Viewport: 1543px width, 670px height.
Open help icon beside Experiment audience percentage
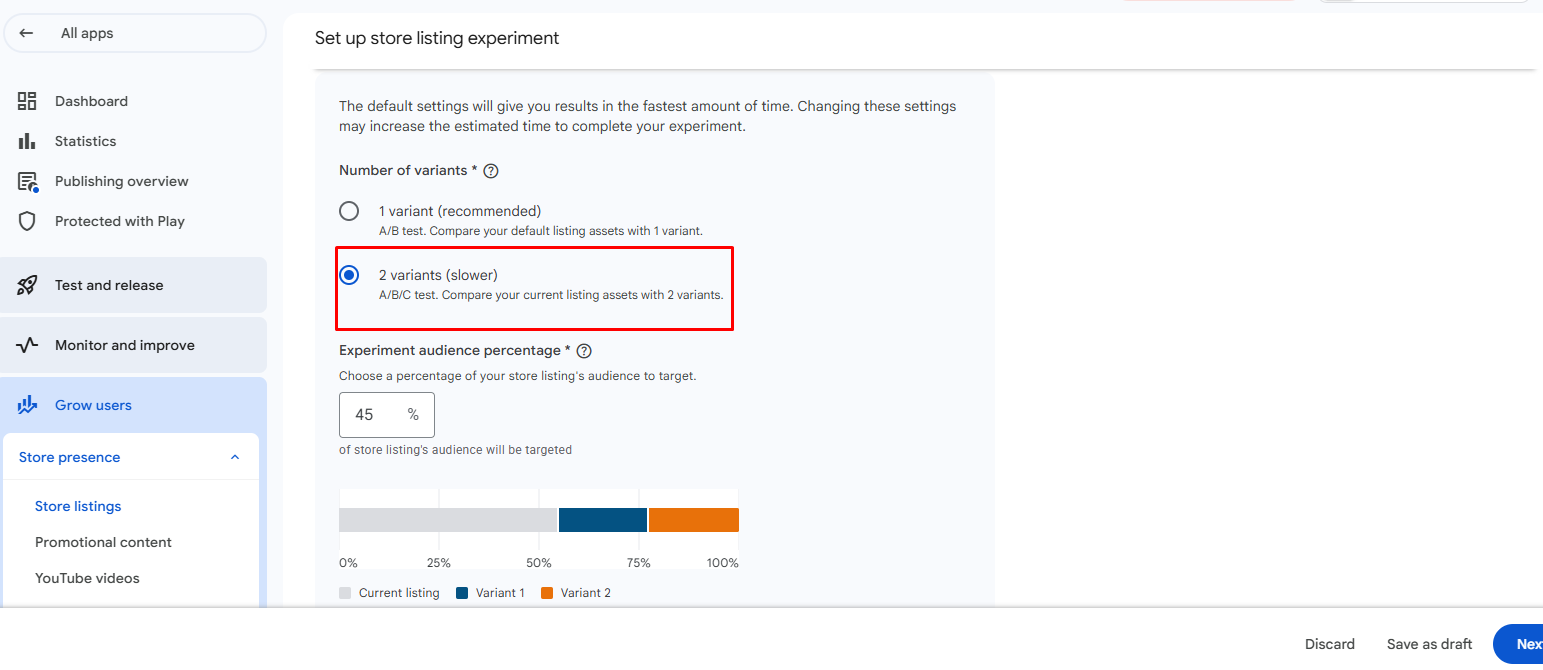click(x=585, y=351)
